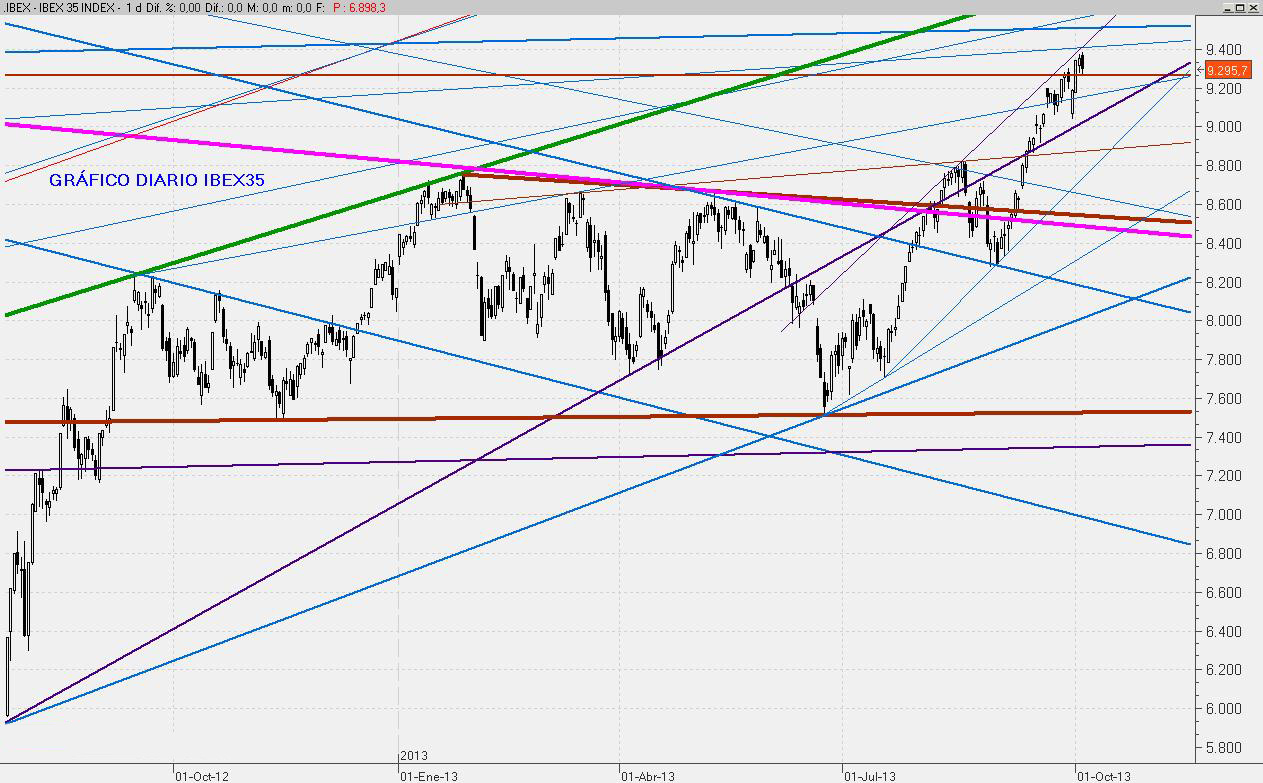Select the 01-Ene-13 date on time axis
Image resolution: width=1263 pixels, height=783 pixels.
click(429, 775)
